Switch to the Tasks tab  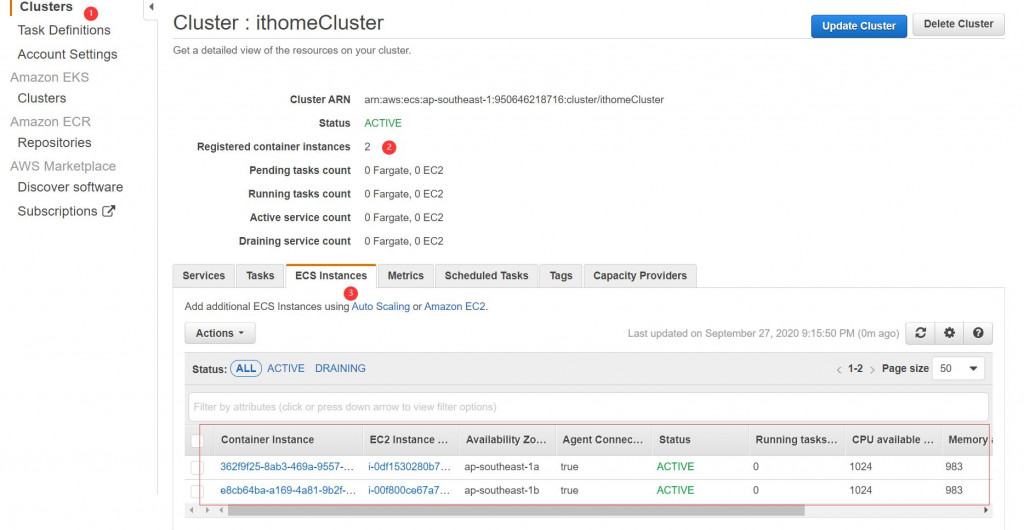coord(260,275)
